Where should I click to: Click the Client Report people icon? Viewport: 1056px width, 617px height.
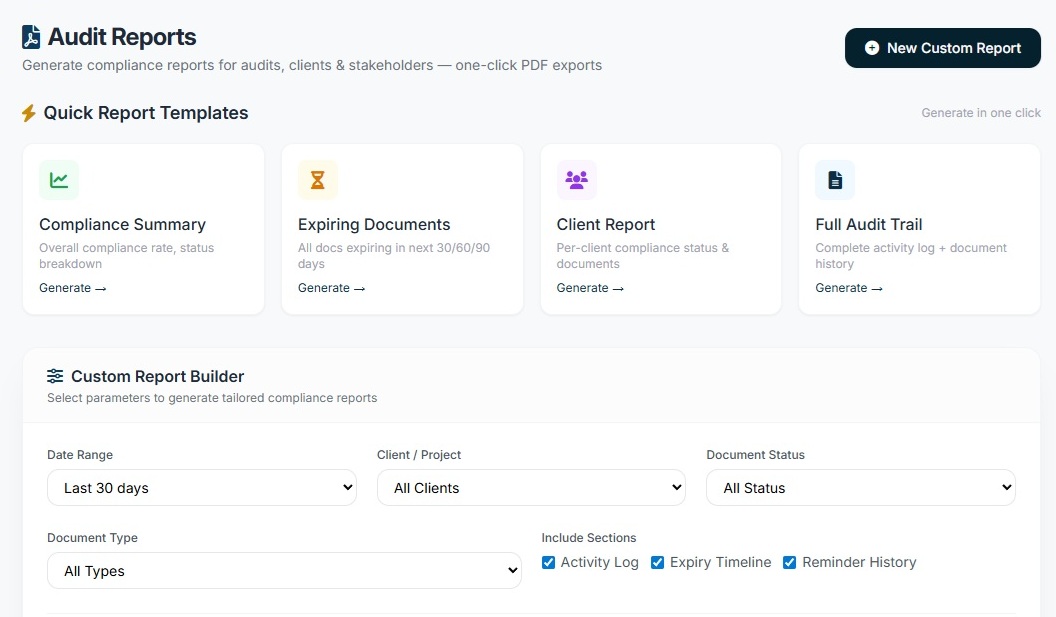click(x=576, y=180)
